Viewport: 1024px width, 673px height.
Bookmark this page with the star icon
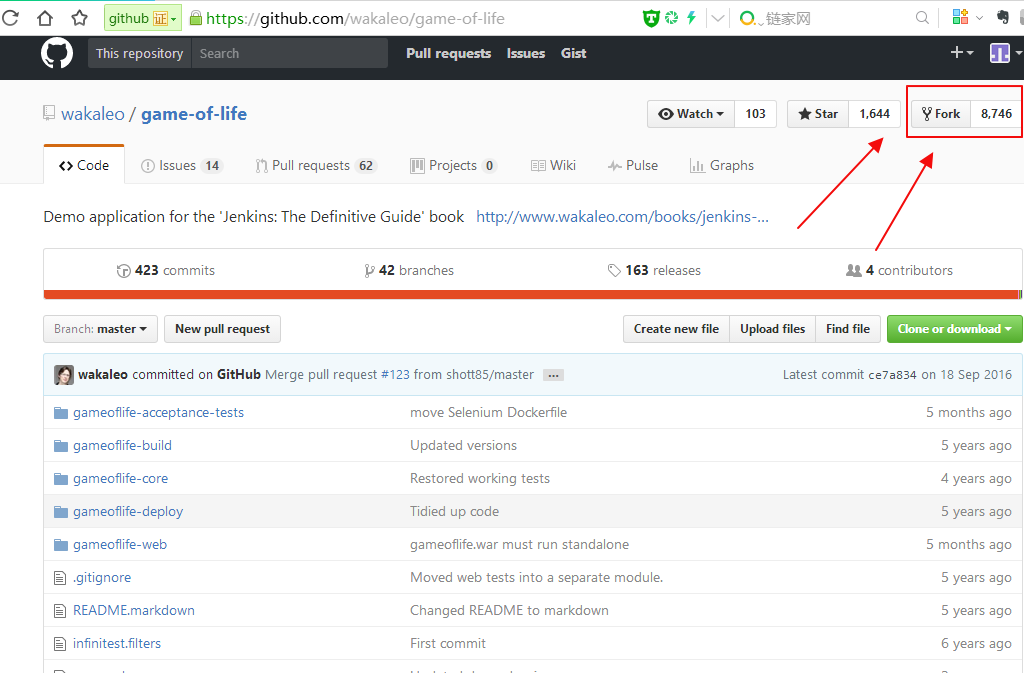click(x=80, y=18)
